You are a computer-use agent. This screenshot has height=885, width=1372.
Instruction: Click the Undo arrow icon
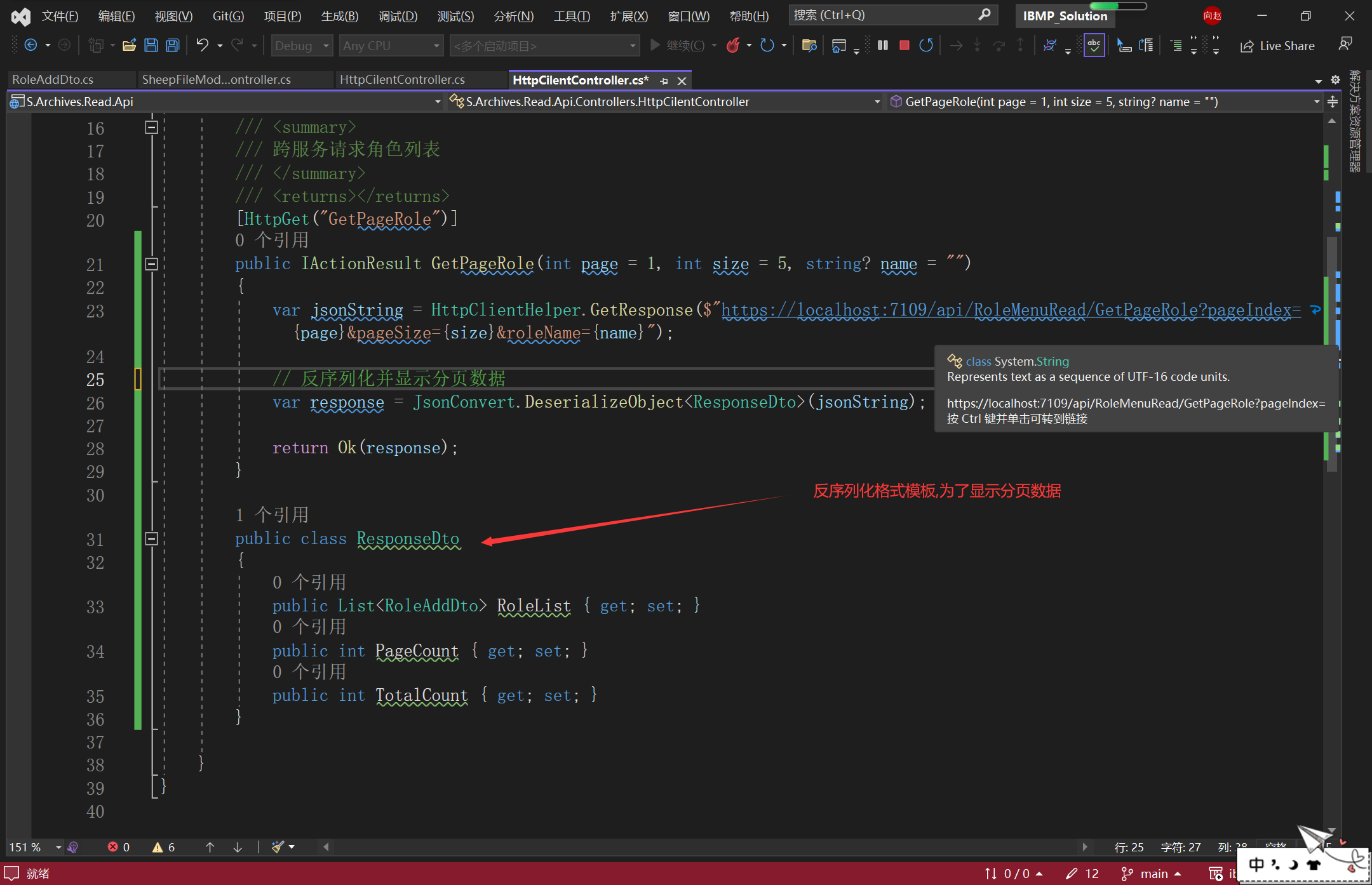coord(202,45)
